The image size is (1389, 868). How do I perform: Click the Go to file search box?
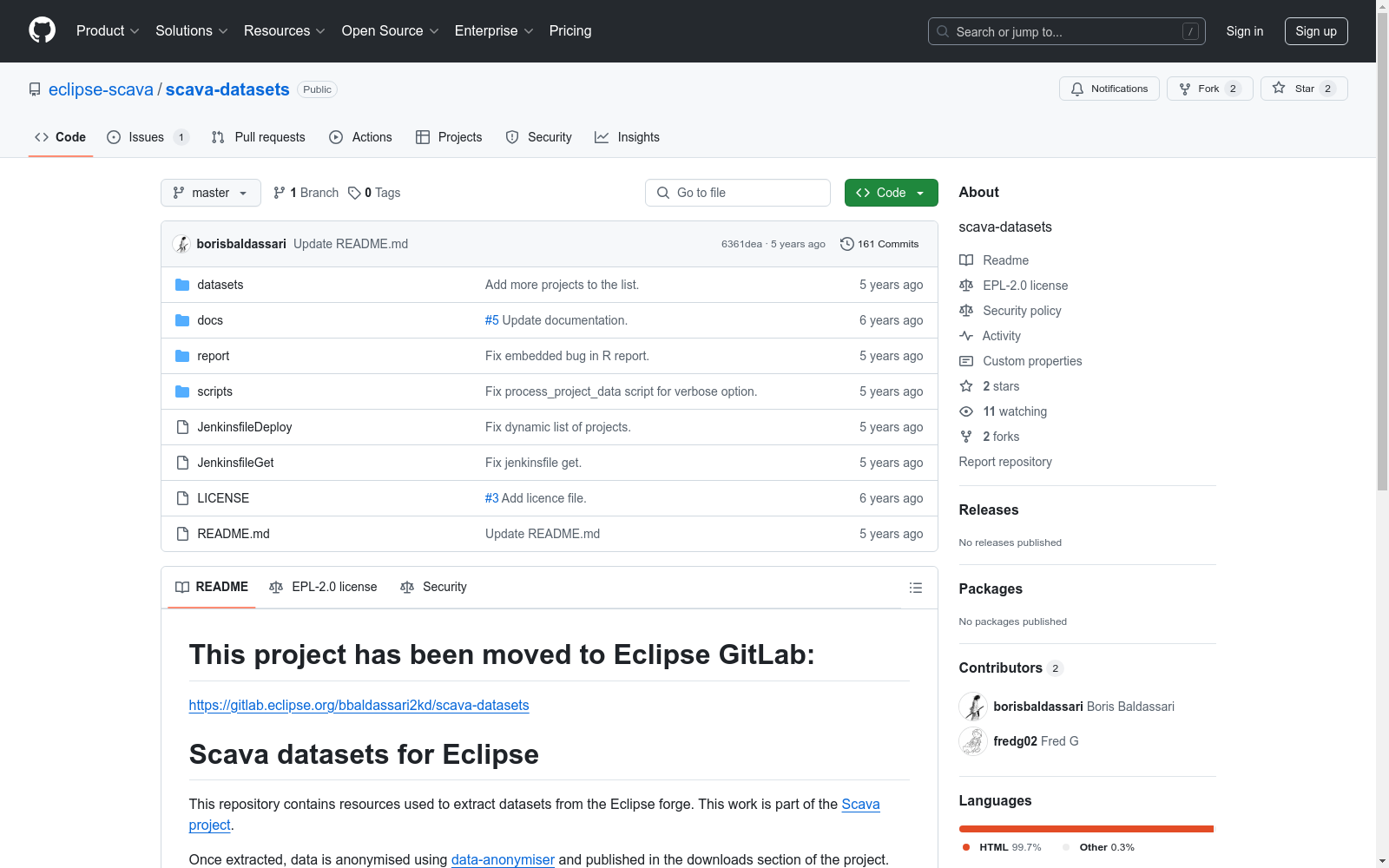pyautogui.click(x=738, y=193)
